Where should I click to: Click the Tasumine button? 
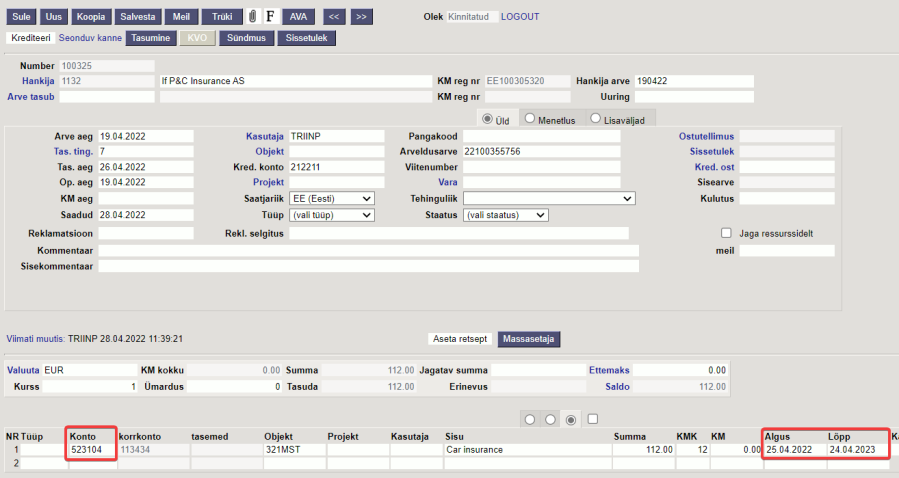(151, 38)
